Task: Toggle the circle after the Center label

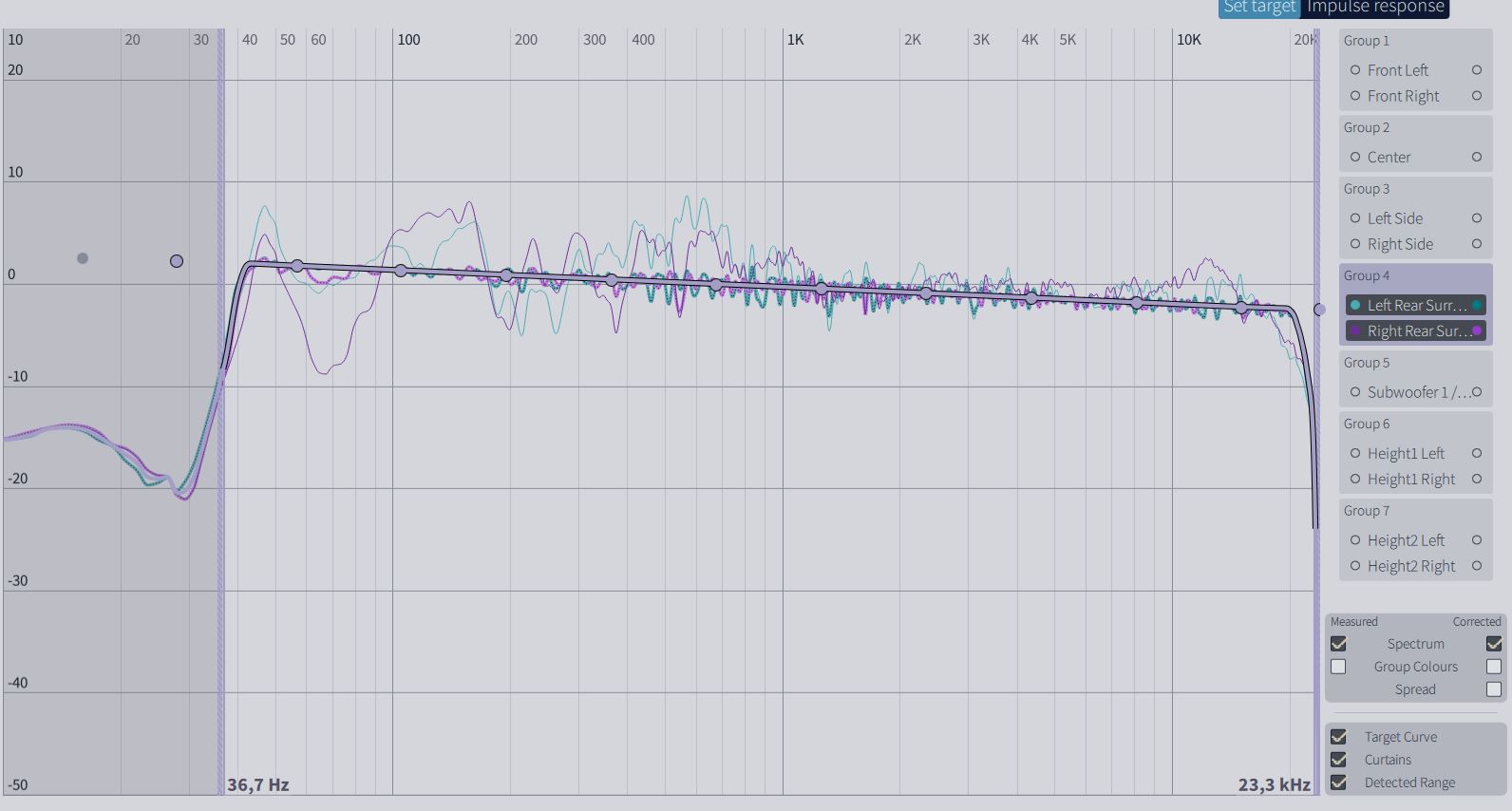Action: point(1477,157)
